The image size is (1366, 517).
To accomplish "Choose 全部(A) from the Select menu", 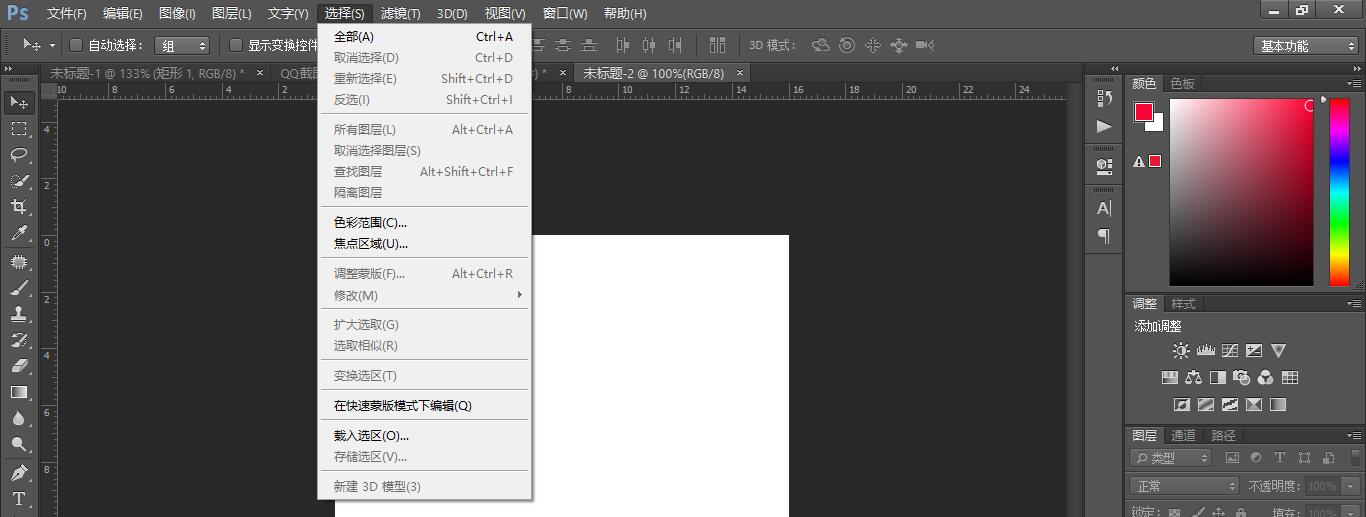I will [424, 37].
